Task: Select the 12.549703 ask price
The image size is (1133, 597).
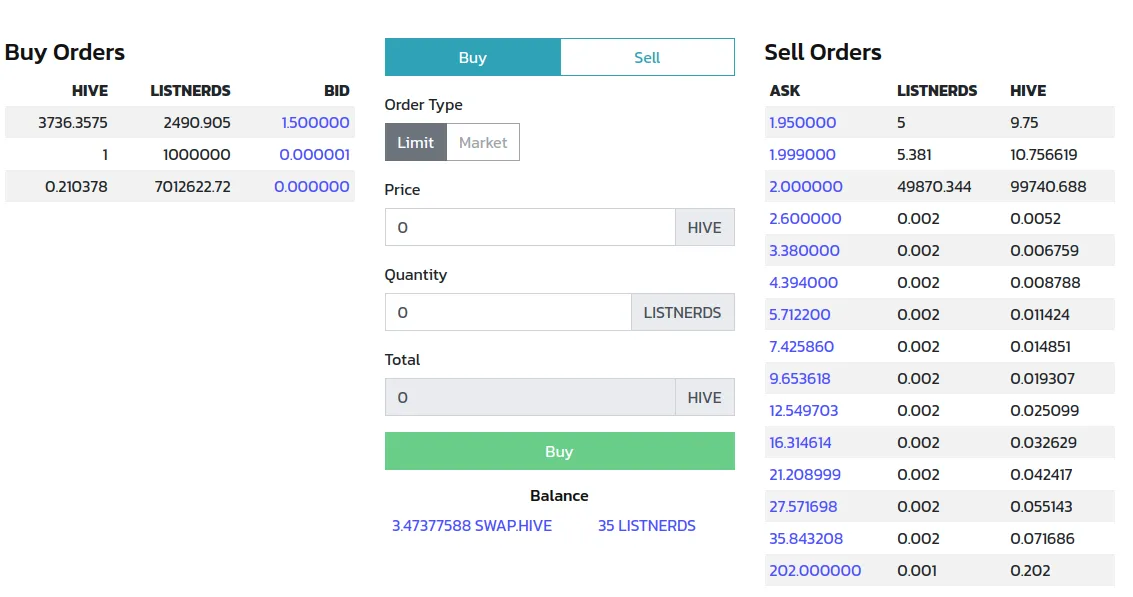Action: click(804, 411)
